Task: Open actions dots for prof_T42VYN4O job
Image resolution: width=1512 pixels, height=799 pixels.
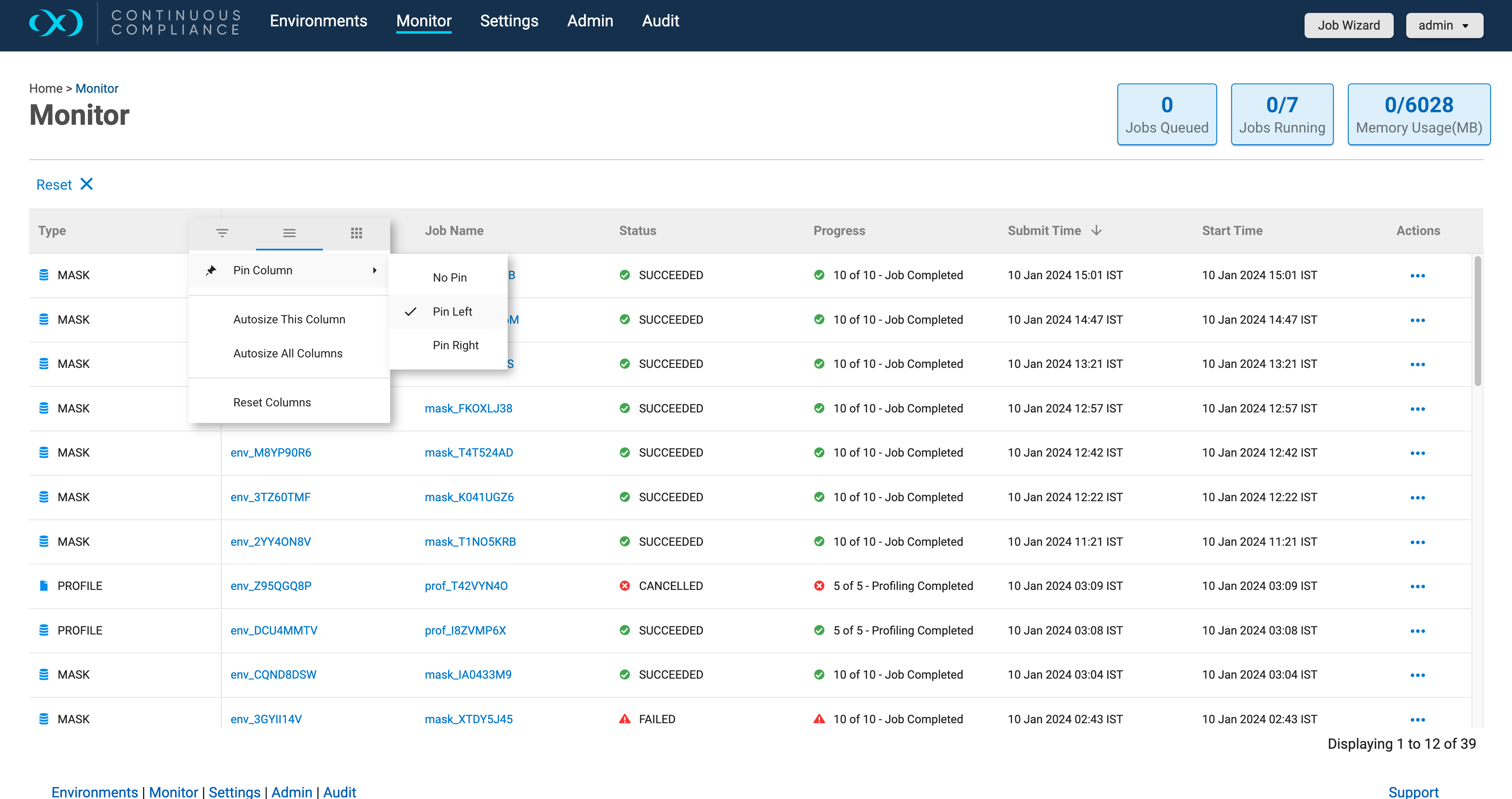Action: [x=1418, y=586]
